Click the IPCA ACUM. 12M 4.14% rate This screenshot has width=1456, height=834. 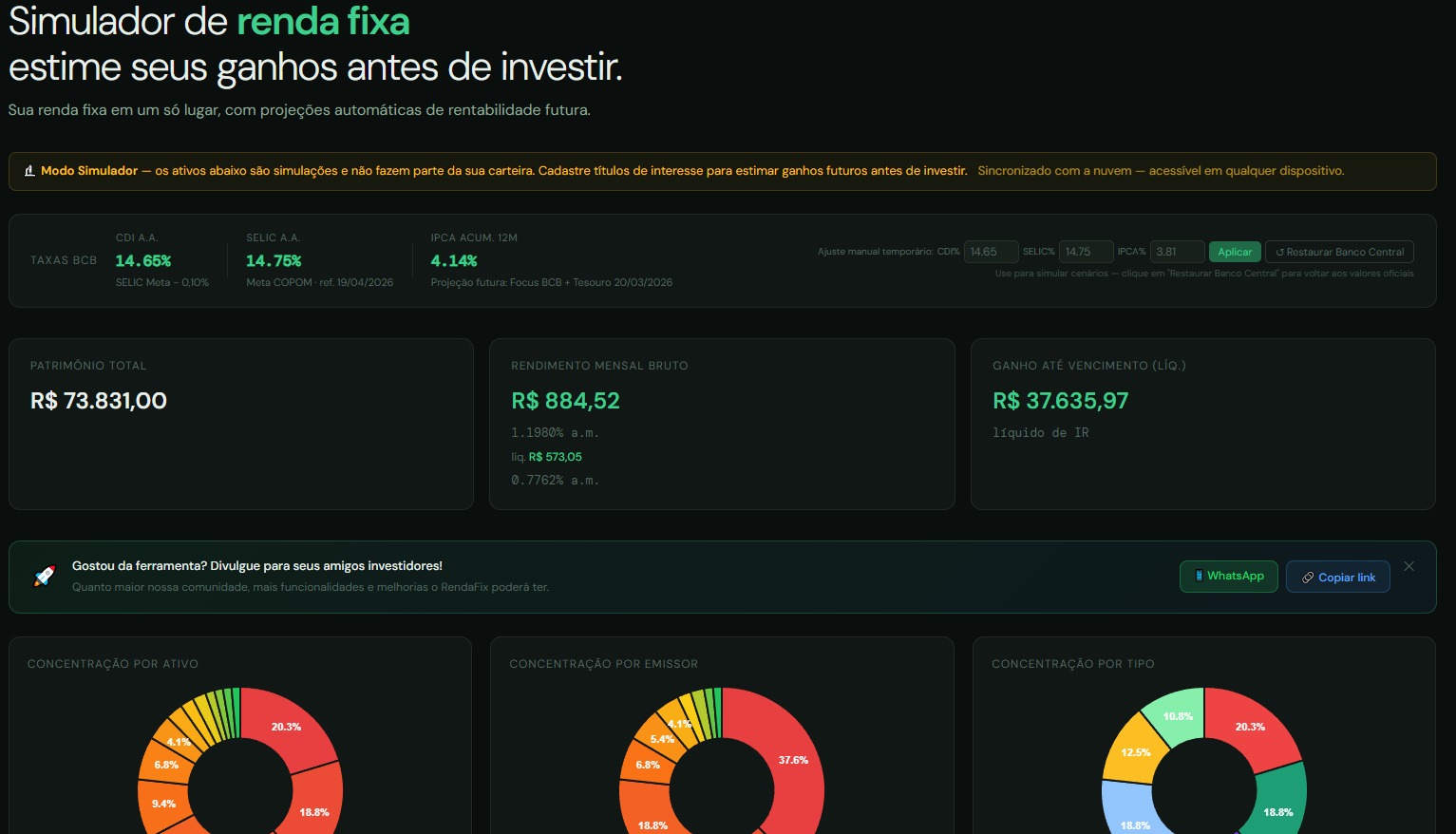[x=454, y=261]
